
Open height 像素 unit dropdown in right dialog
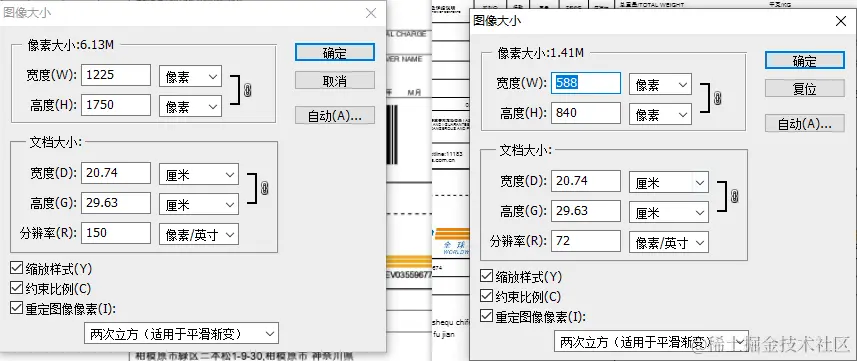pyautogui.click(x=660, y=114)
